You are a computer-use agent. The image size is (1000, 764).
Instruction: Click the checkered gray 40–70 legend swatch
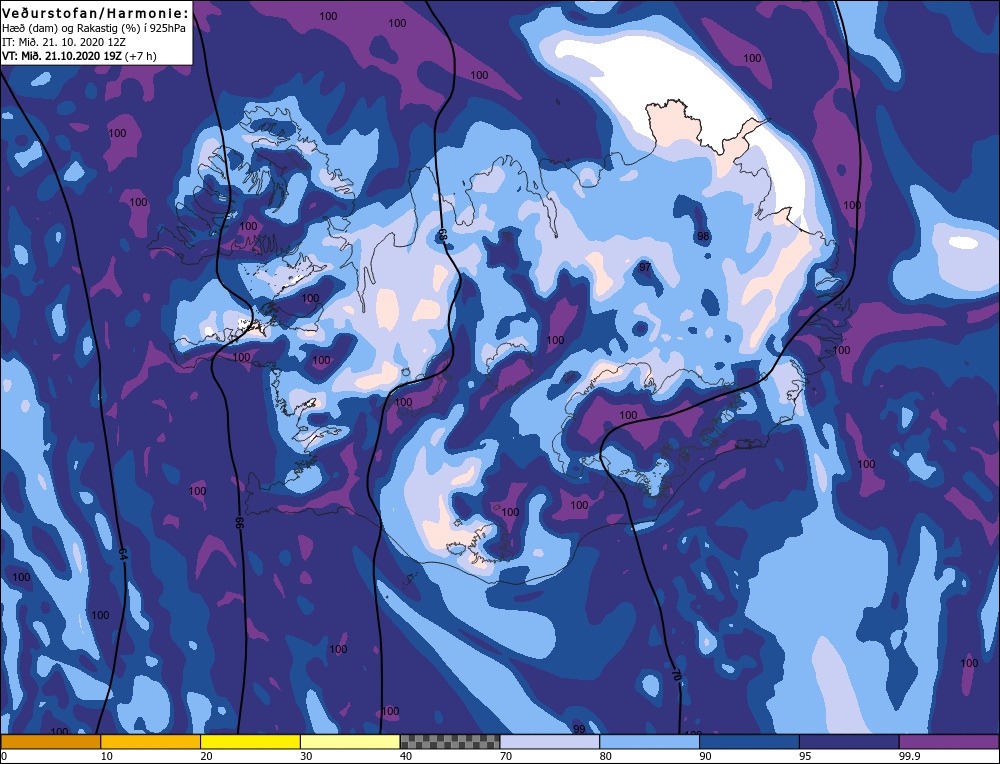pyautogui.click(x=450, y=741)
